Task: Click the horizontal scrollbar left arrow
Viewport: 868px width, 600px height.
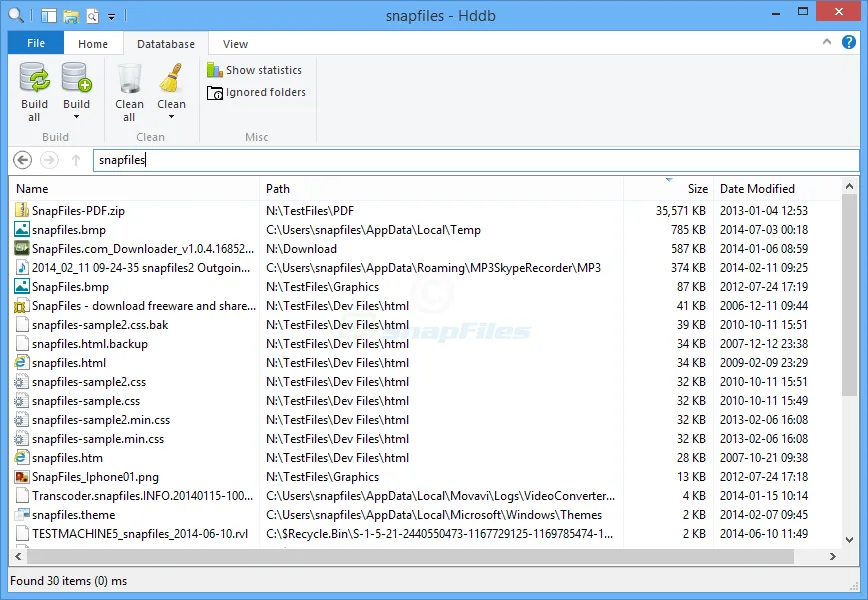Action: pos(18,556)
